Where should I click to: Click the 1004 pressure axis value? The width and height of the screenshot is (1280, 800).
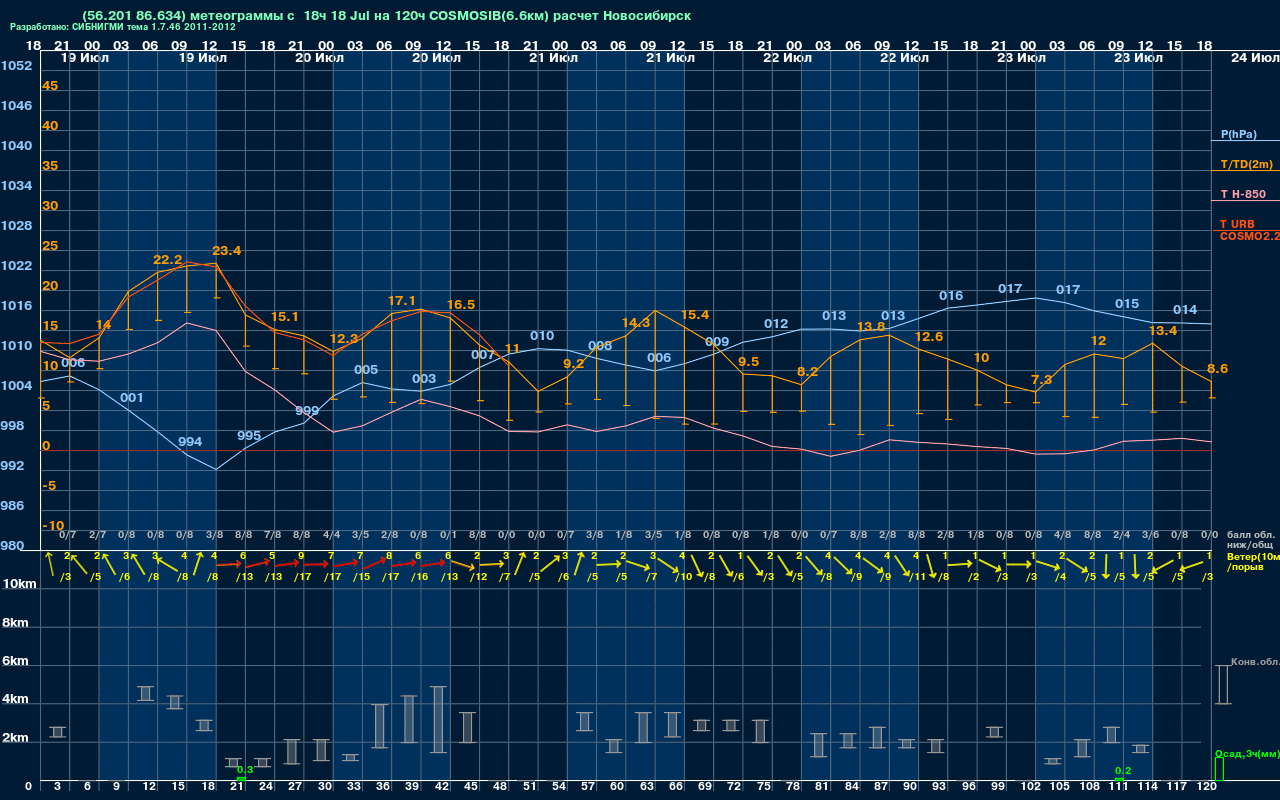point(16,386)
